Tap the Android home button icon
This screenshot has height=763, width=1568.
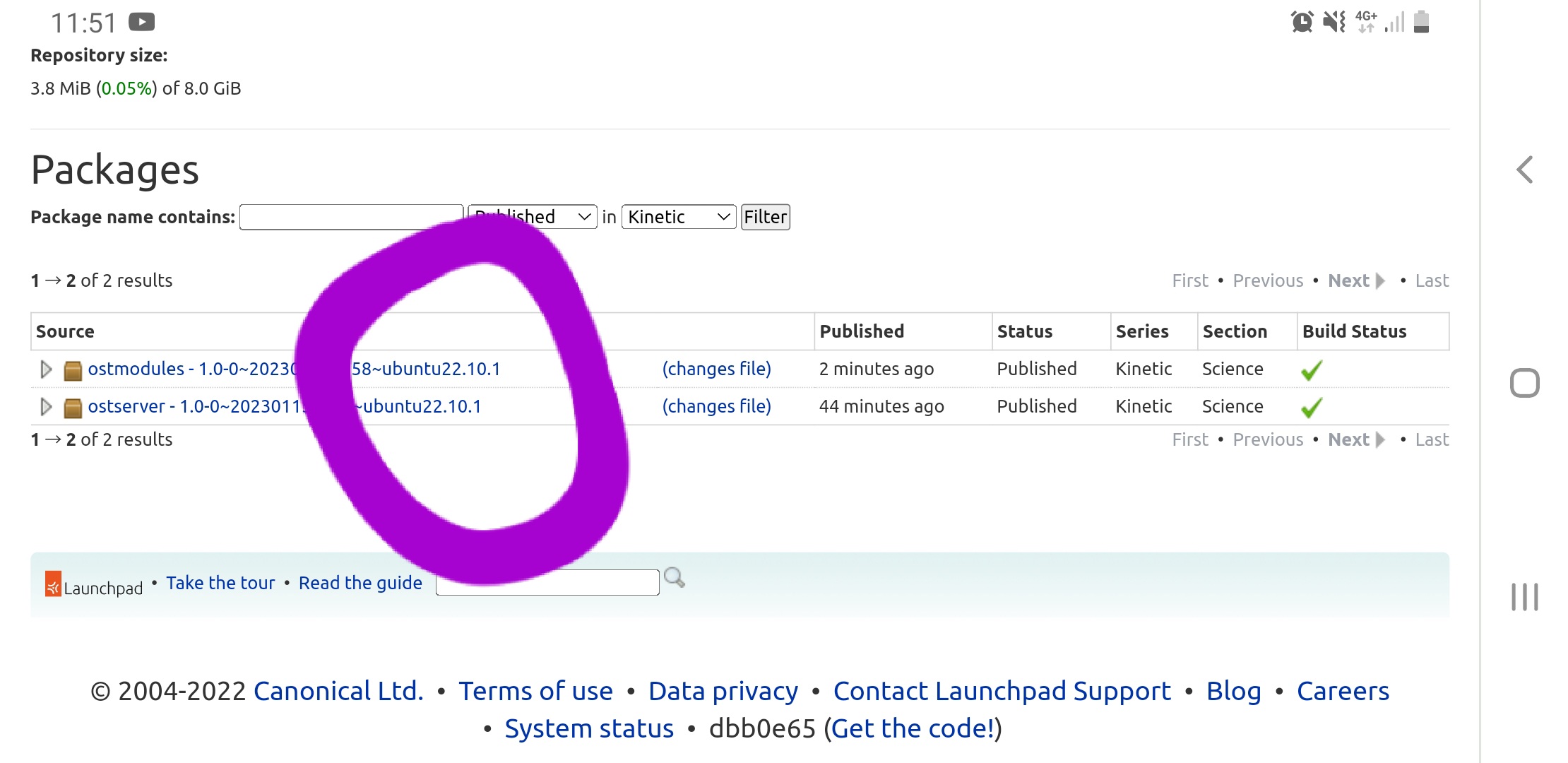[1524, 383]
